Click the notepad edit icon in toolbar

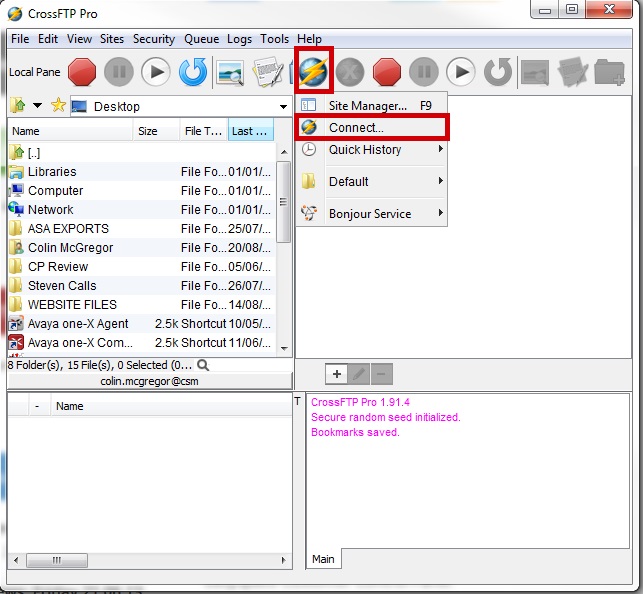click(x=267, y=72)
